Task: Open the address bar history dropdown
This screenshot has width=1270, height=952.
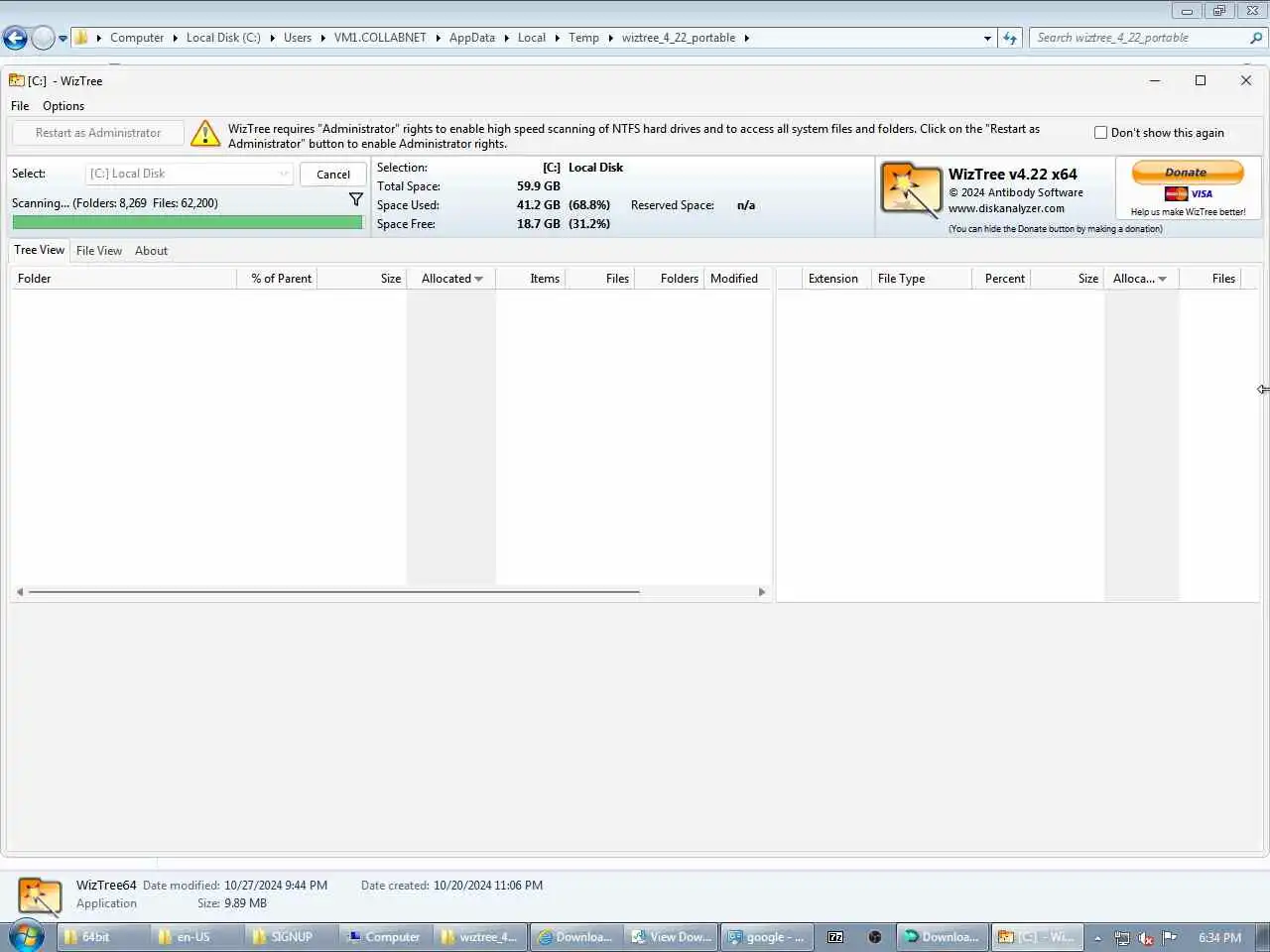Action: click(x=987, y=38)
